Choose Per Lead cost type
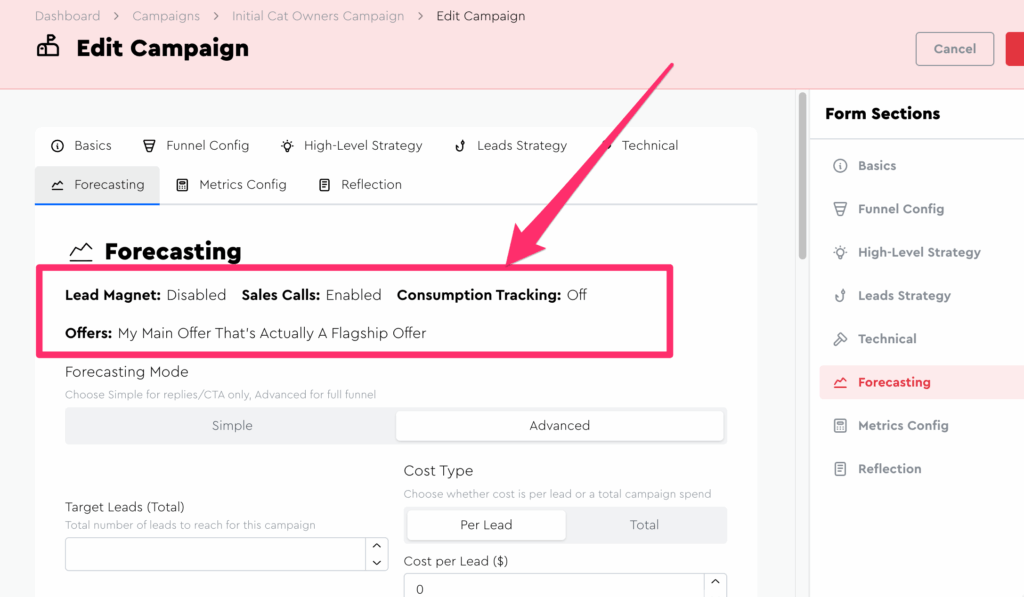The width and height of the screenshot is (1024, 597). point(486,525)
